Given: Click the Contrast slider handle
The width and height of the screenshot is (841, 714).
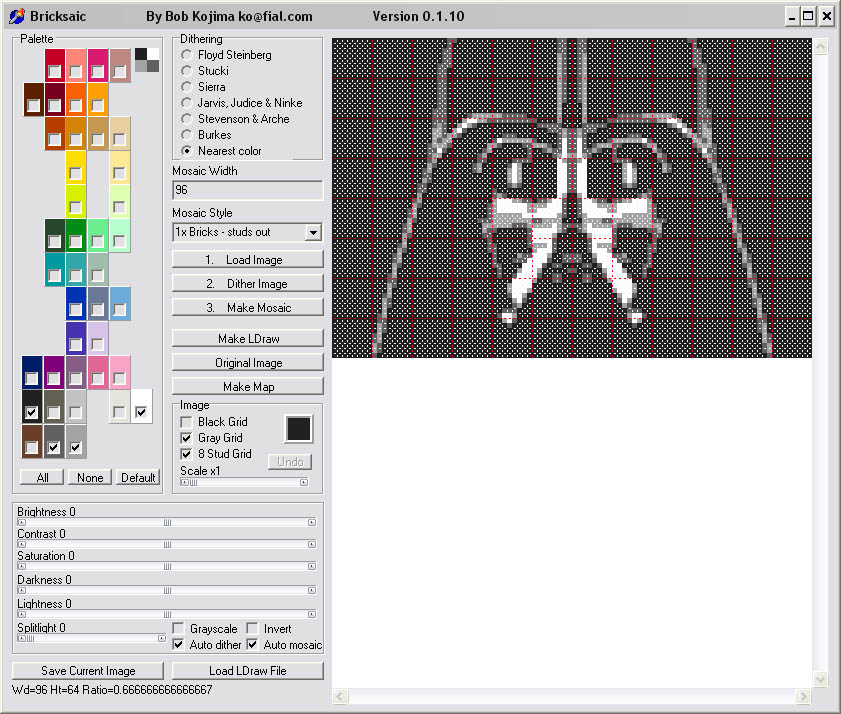Looking at the screenshot, I should 167,544.
